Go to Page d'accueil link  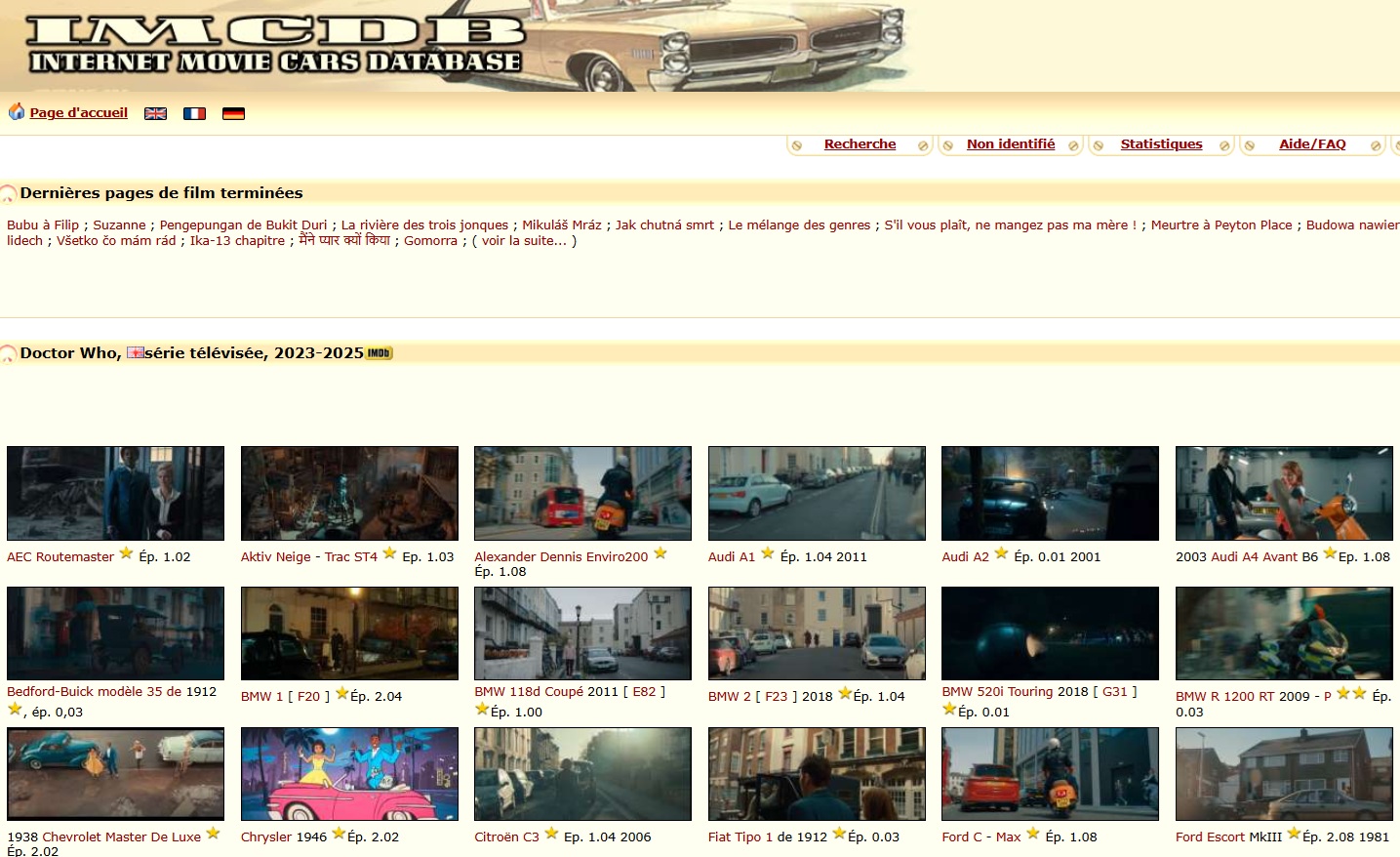point(79,113)
